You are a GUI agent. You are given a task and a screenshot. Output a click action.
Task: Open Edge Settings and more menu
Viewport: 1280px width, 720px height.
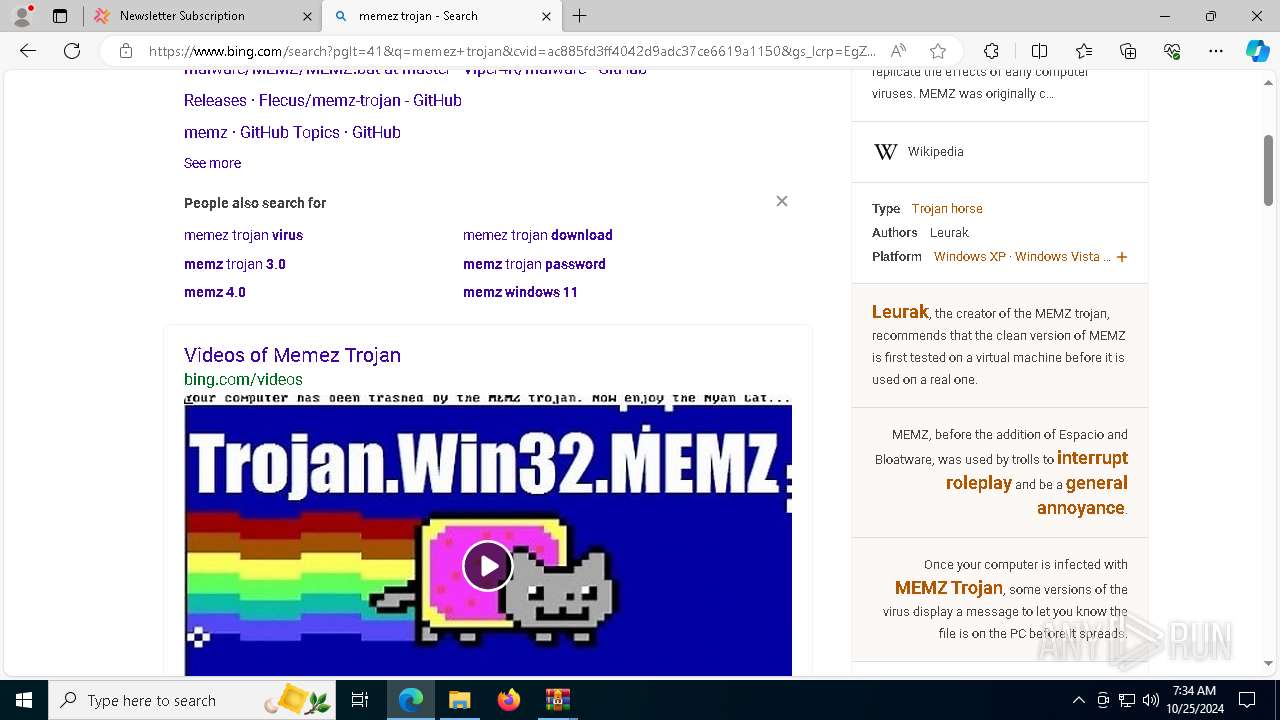[1216, 51]
